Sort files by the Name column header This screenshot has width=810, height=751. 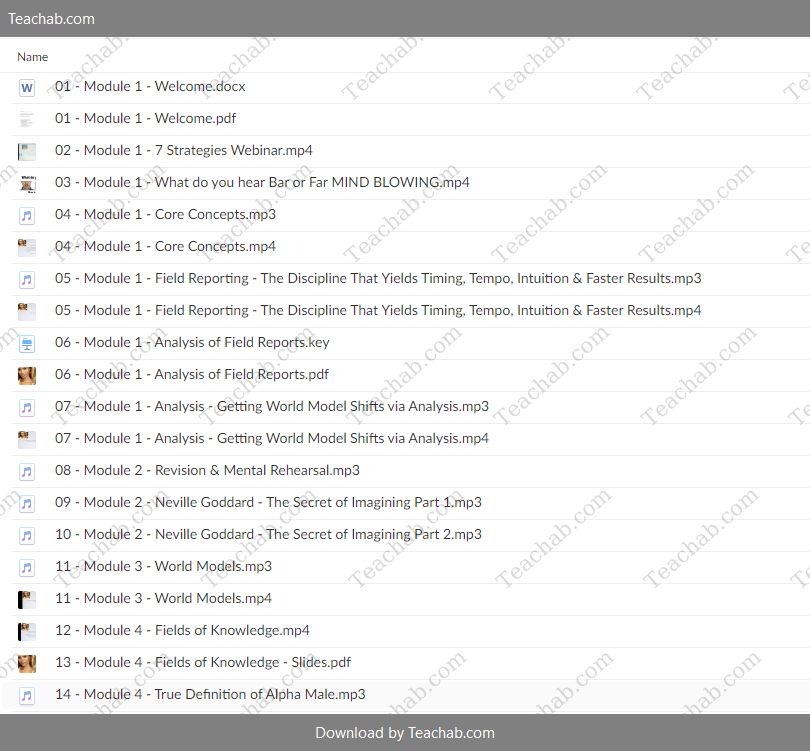(33, 57)
